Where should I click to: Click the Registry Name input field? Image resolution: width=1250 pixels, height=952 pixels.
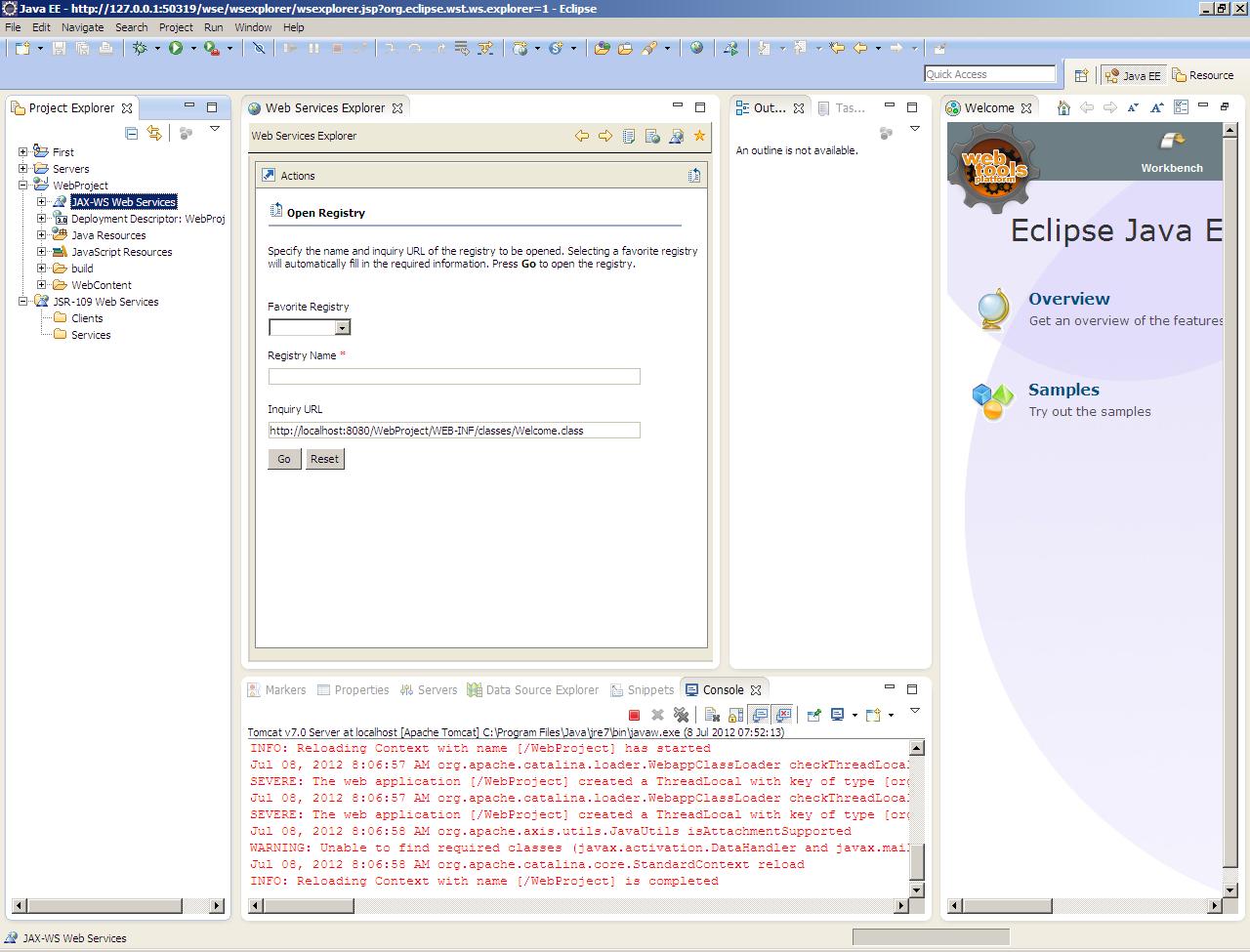(454, 376)
